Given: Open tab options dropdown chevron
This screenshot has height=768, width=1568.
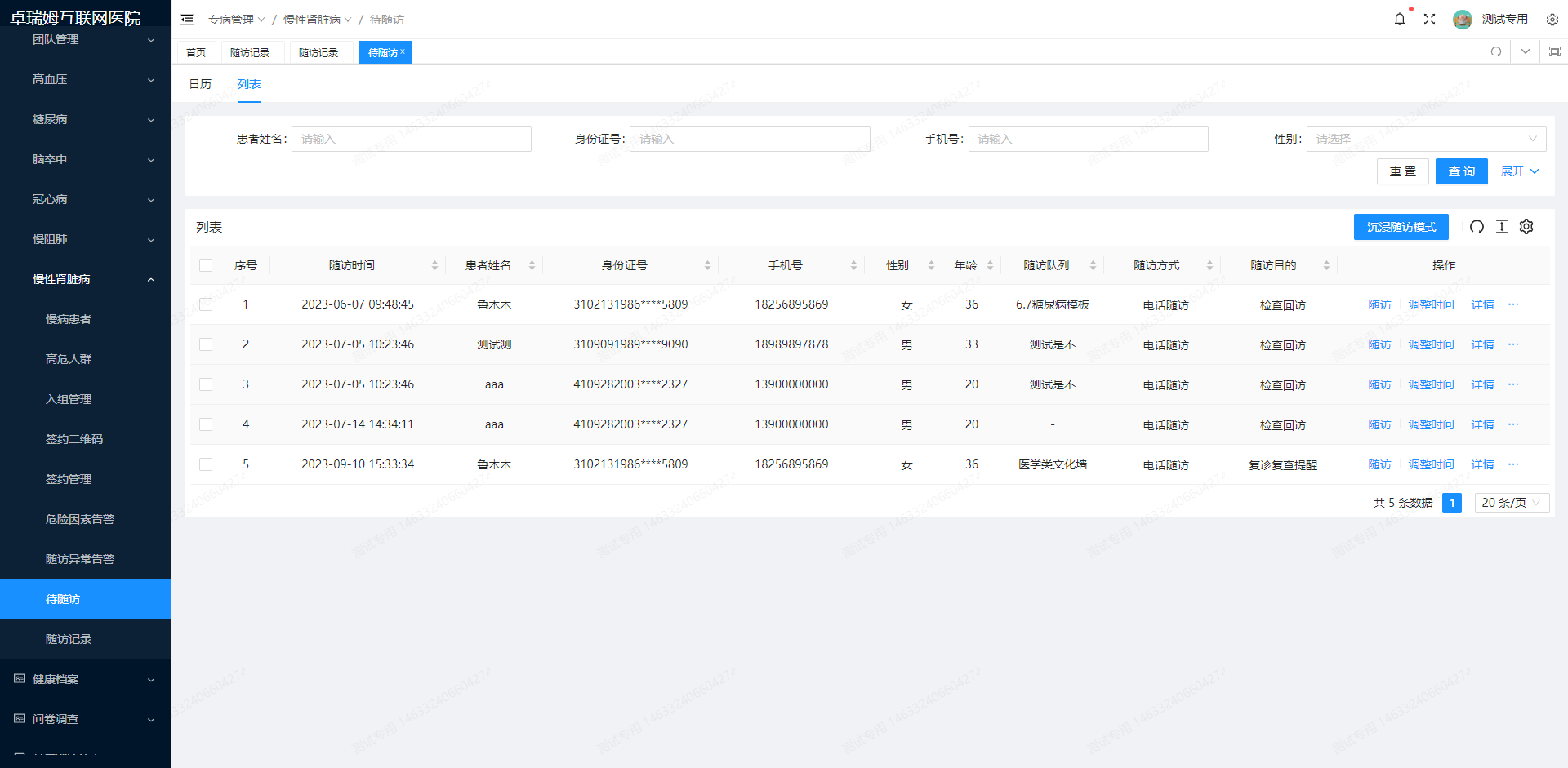Looking at the screenshot, I should coord(1526,51).
